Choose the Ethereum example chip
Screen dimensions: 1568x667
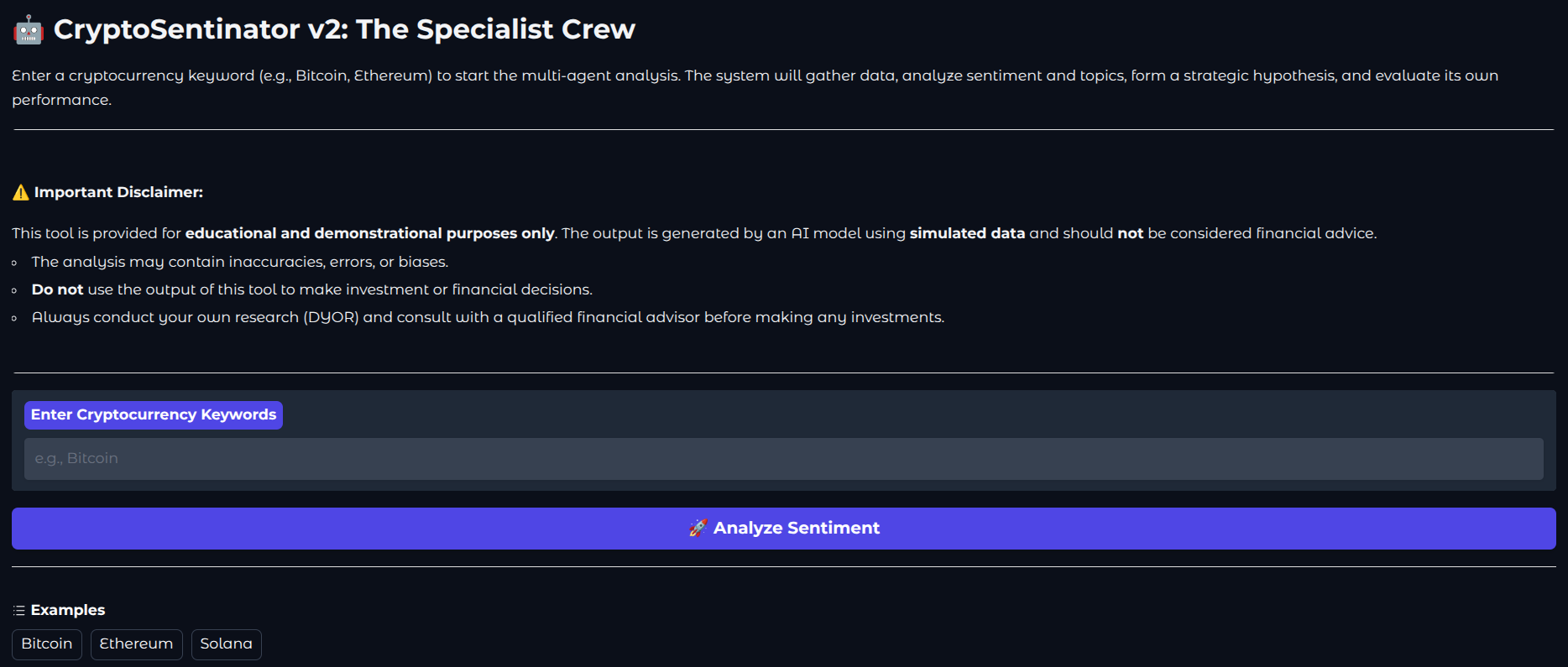click(x=136, y=644)
